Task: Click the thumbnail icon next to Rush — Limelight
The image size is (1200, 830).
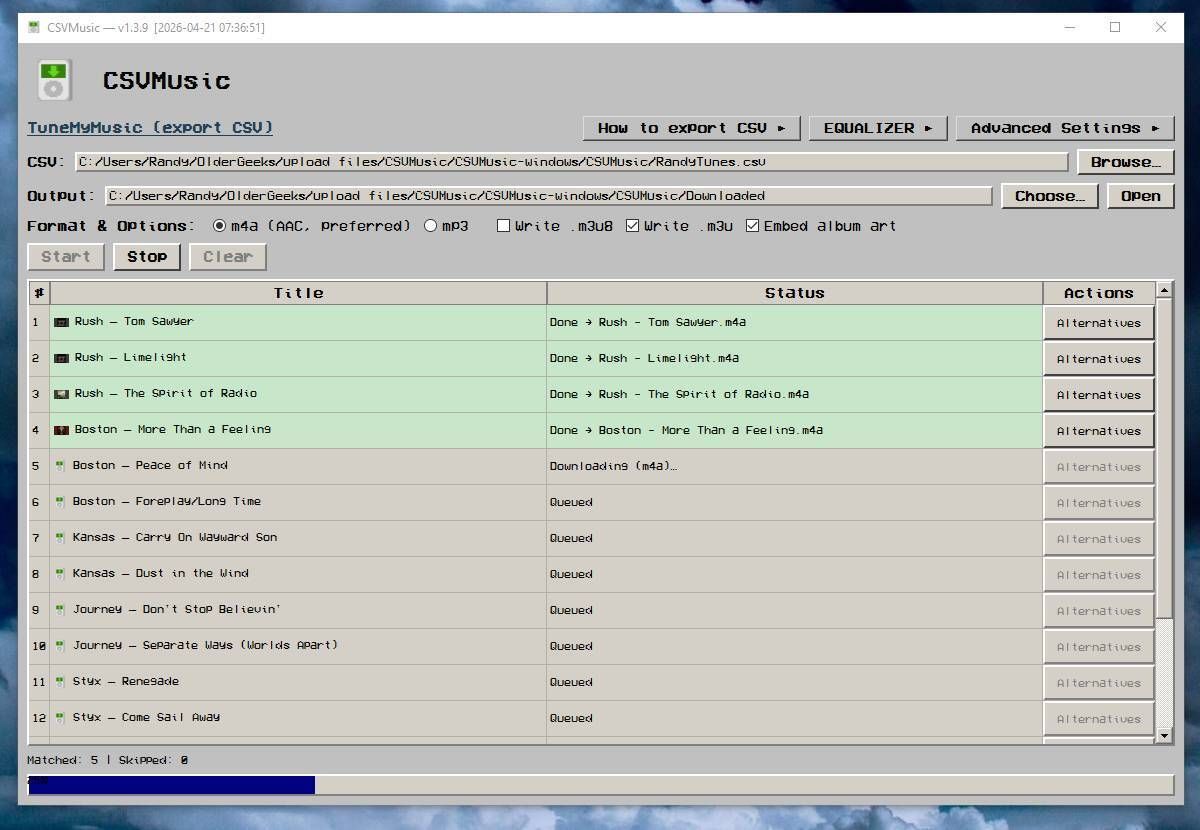Action: 62,358
